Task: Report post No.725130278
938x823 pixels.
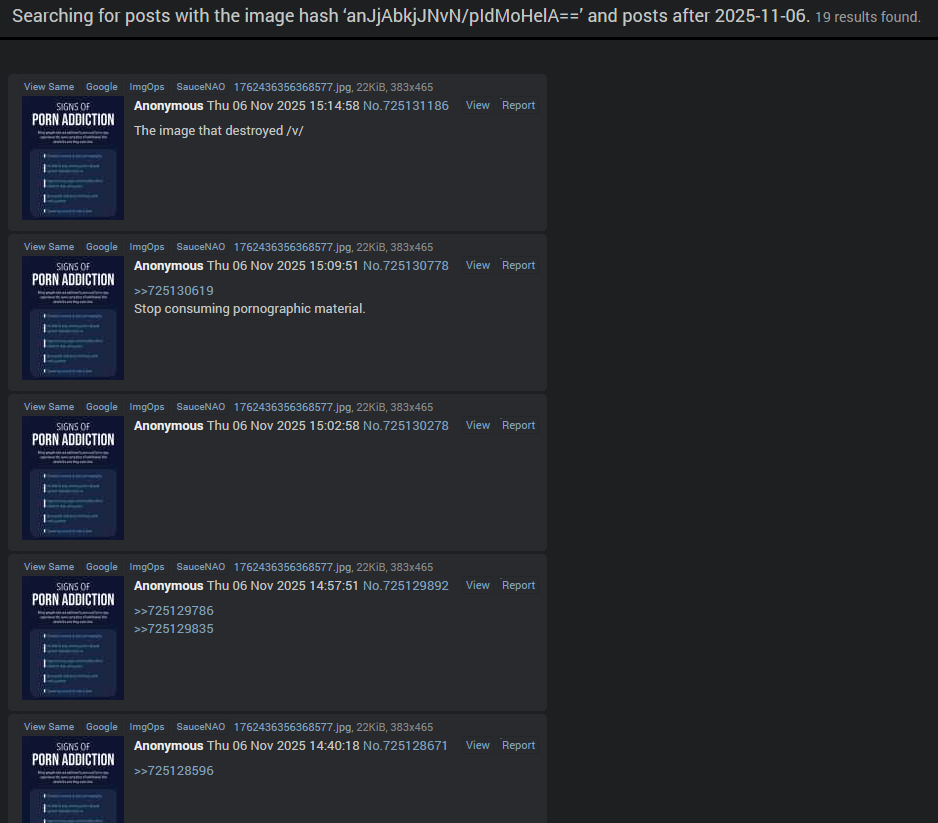Action: coord(518,425)
